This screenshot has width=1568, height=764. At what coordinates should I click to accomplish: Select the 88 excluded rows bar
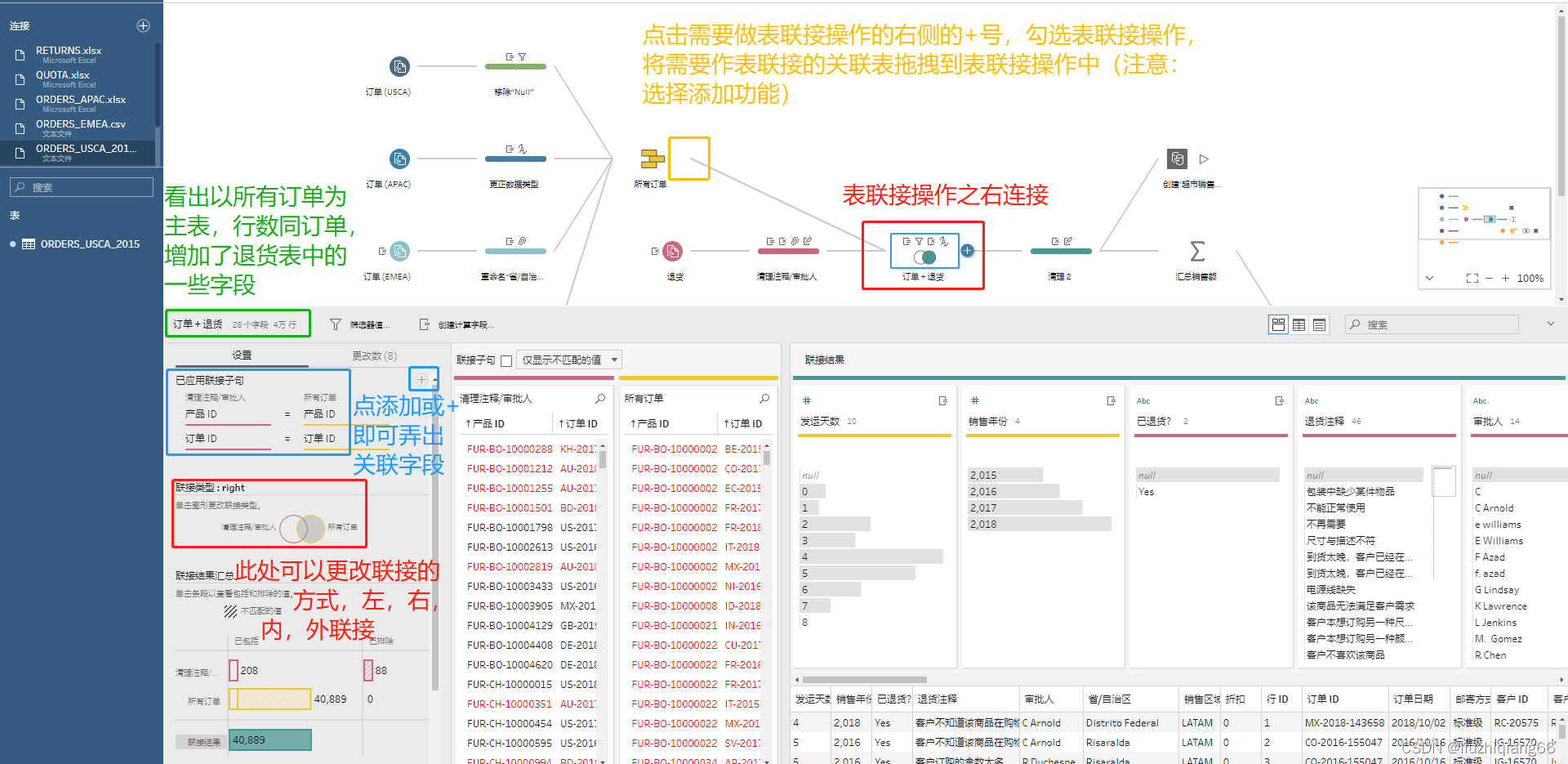point(368,671)
